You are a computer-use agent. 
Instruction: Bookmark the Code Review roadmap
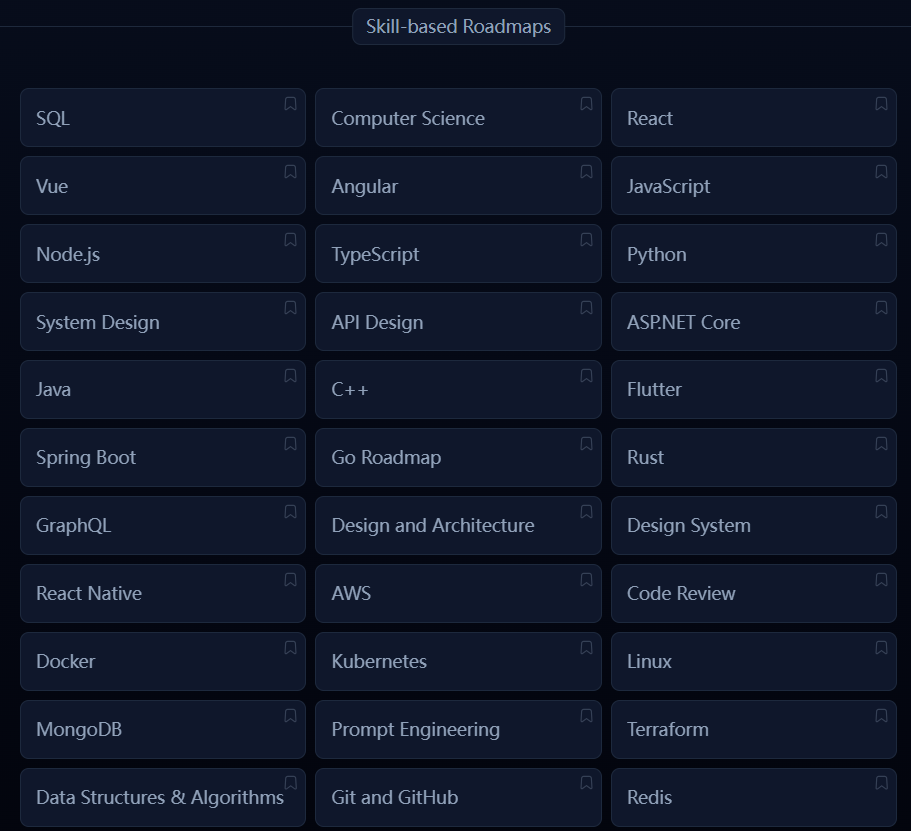(881, 579)
